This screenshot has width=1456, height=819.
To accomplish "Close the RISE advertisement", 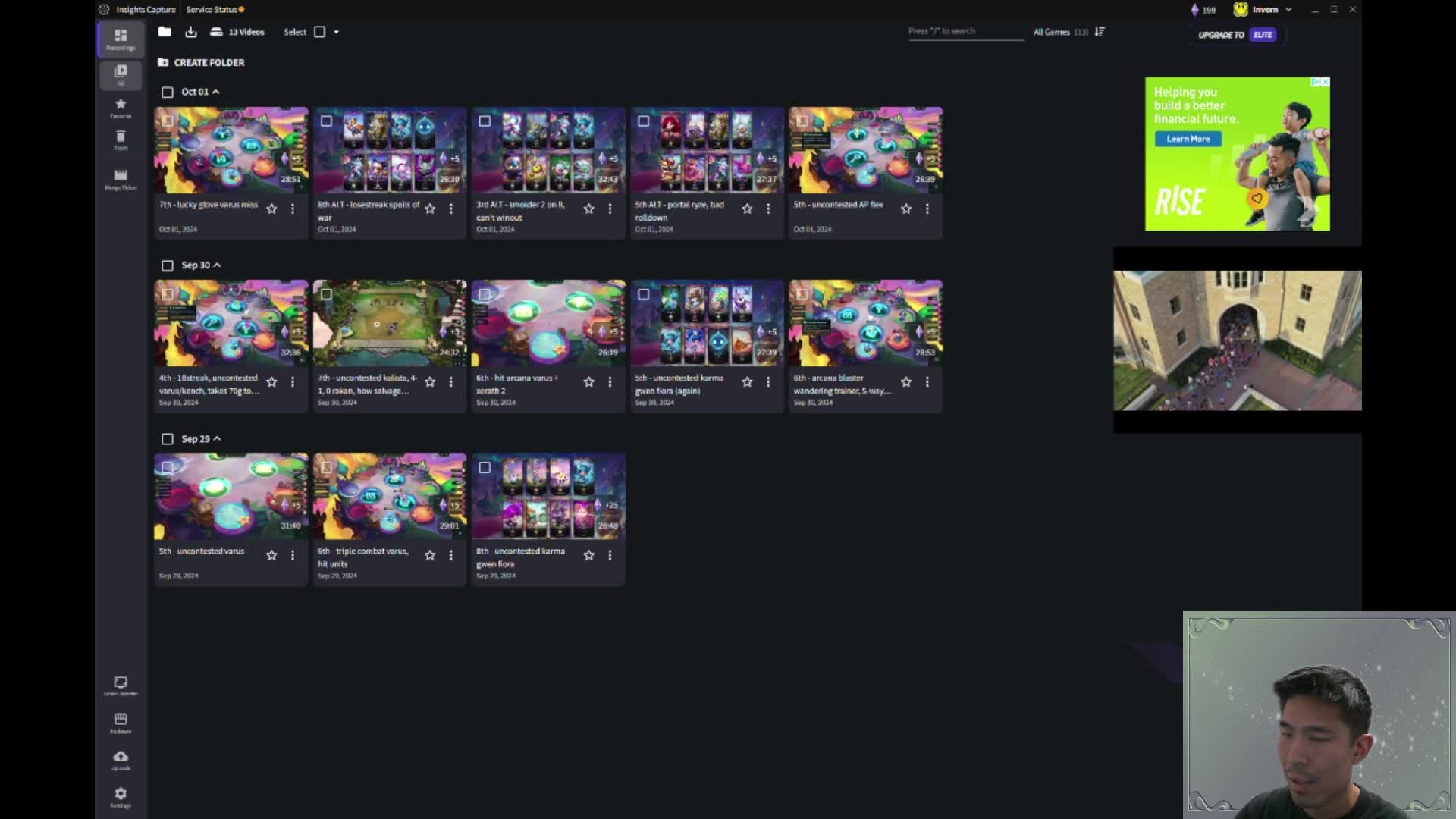I will click(x=1325, y=82).
